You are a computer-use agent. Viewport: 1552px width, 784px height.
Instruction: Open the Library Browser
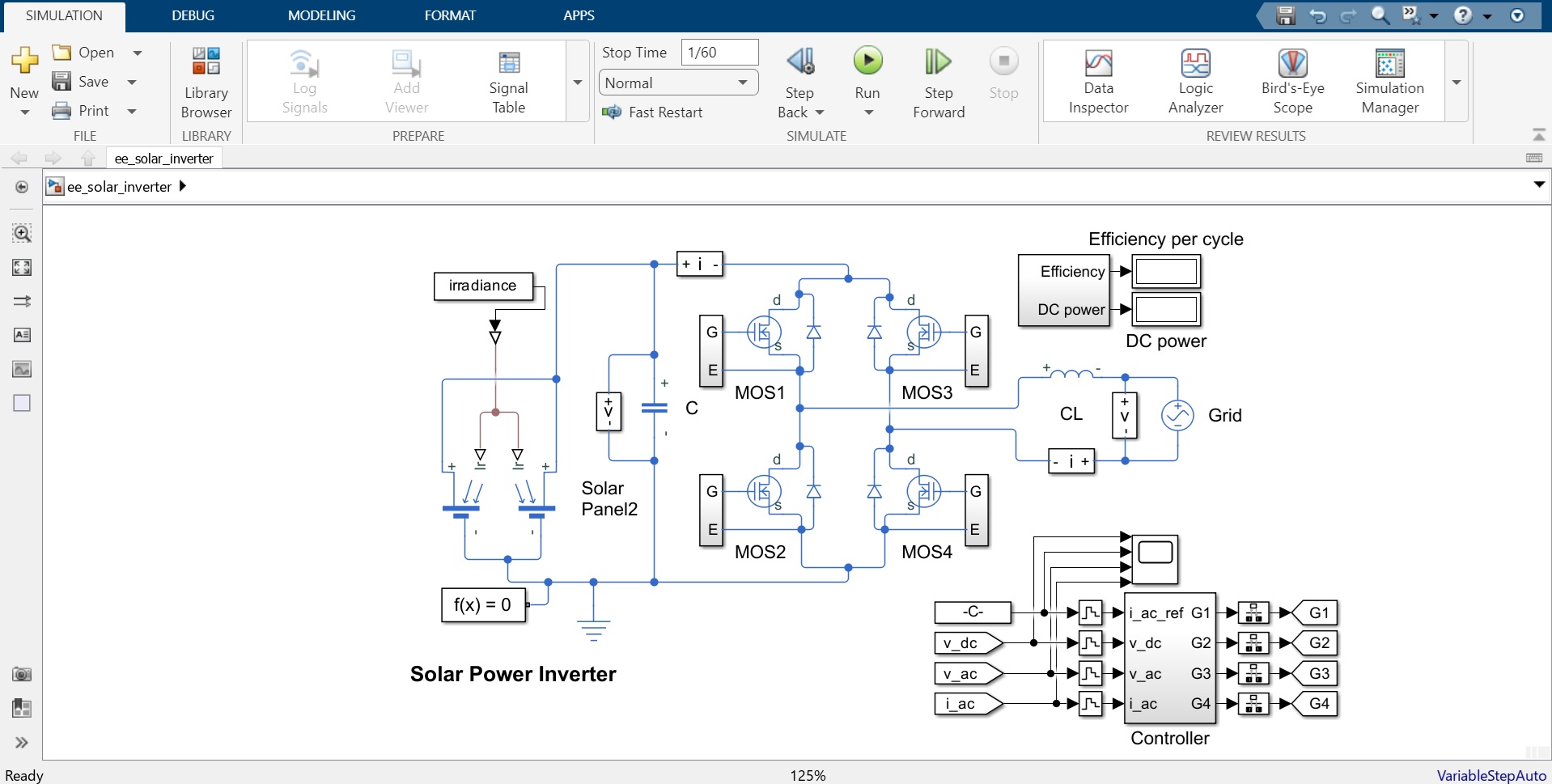point(206,82)
